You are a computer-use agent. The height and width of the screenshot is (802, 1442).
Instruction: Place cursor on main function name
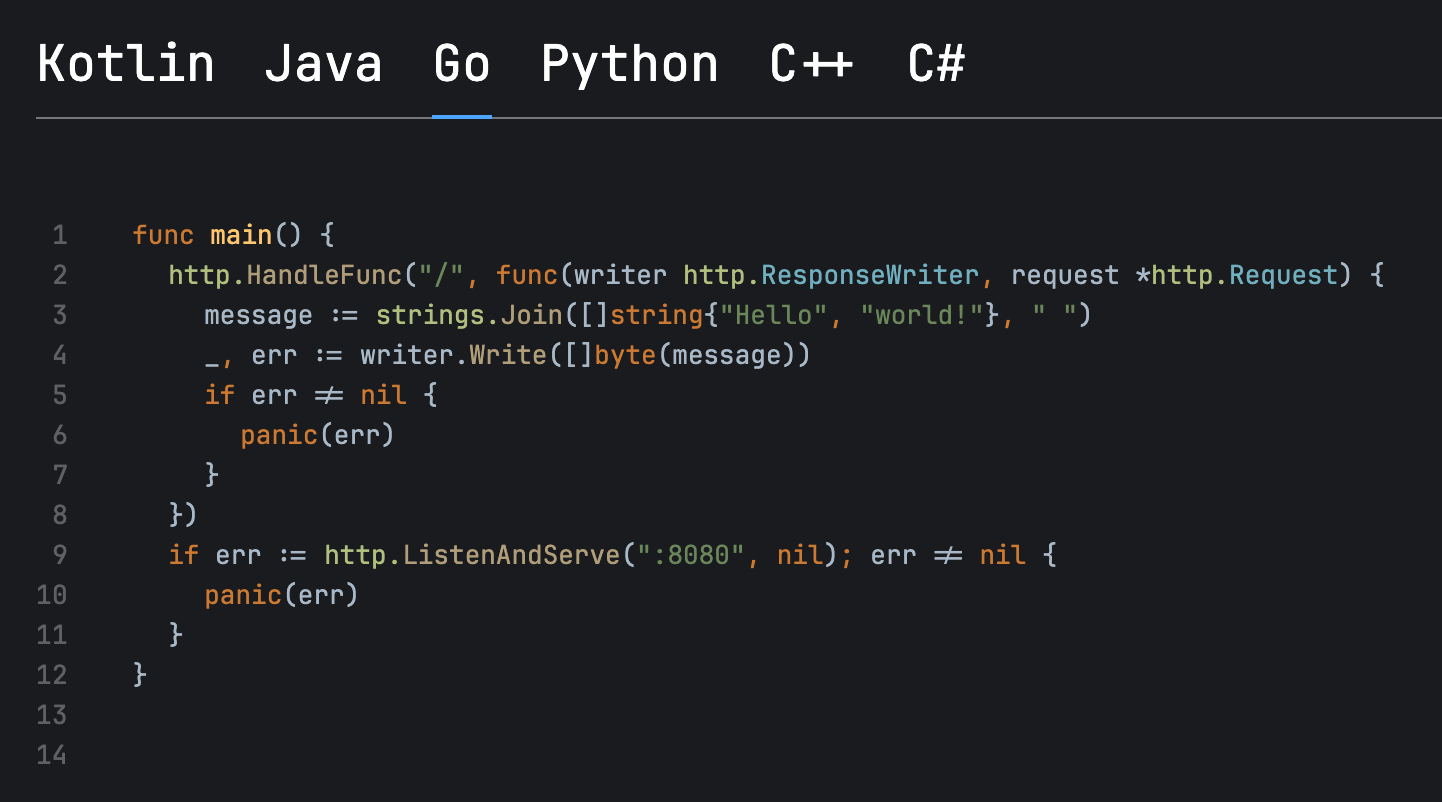240,236
